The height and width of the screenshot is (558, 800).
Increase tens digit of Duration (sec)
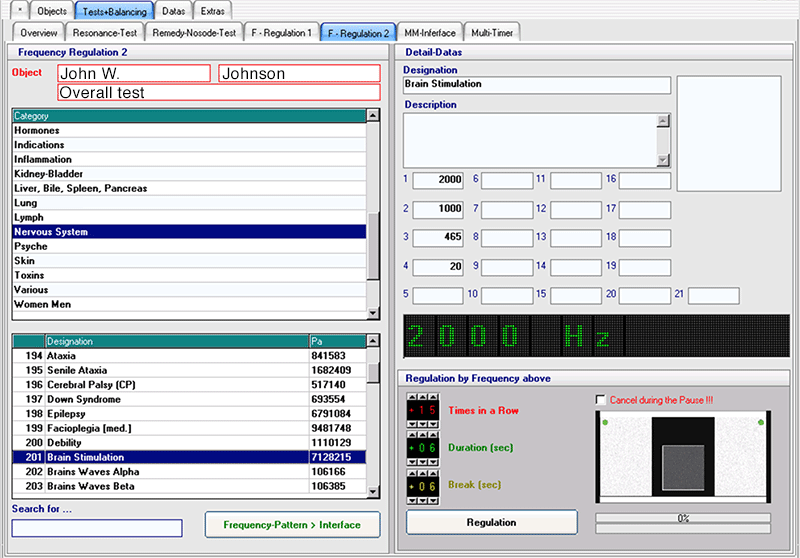coord(422,435)
